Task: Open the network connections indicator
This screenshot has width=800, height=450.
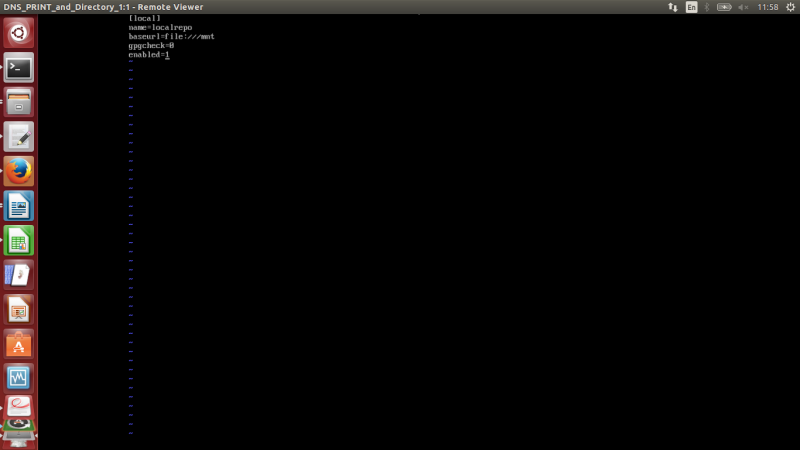Action: coord(672,7)
